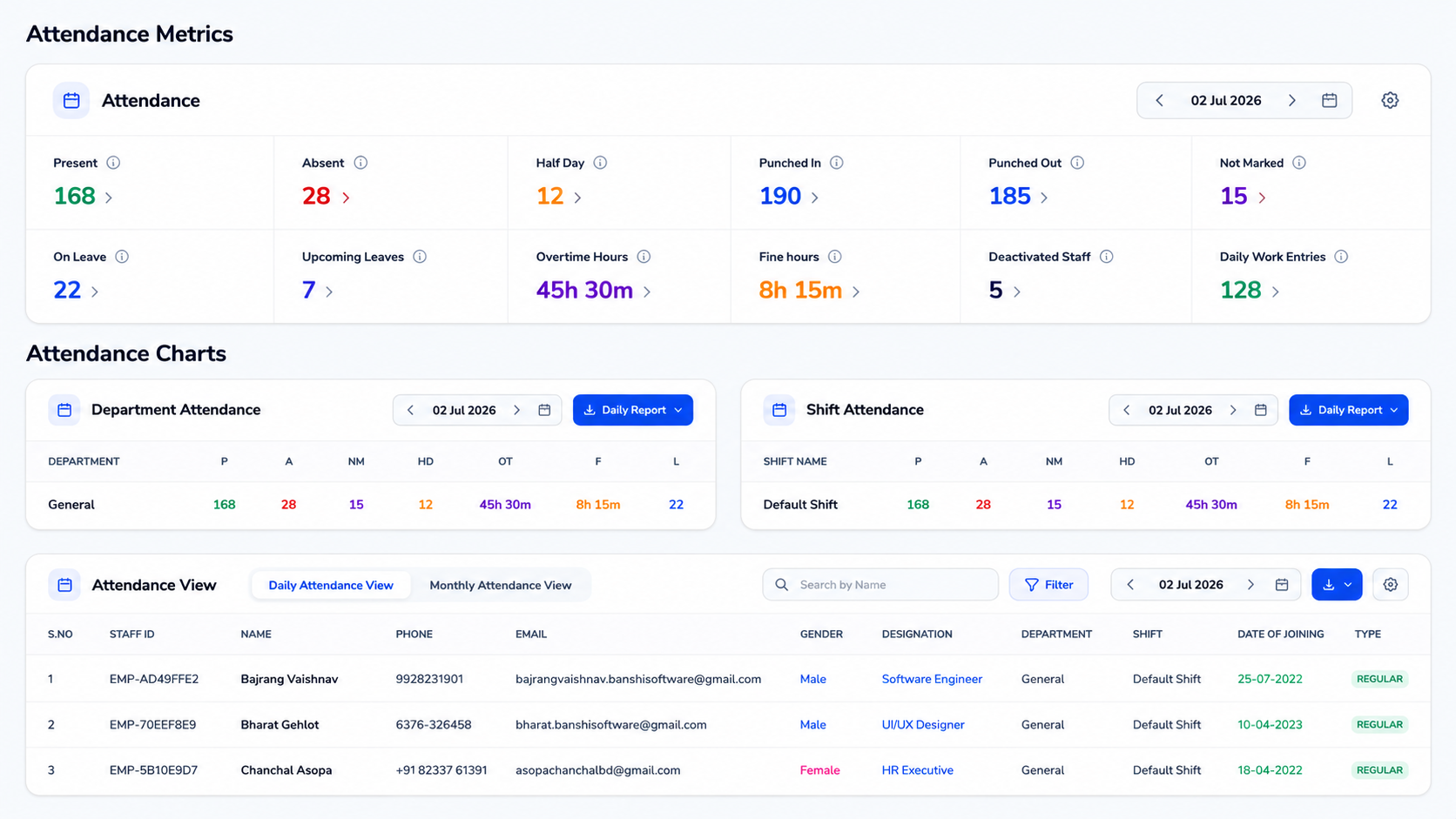Screen dimensions: 1456x819
Task: Switch to the Monthly Attendance View tab
Action: 501,585
